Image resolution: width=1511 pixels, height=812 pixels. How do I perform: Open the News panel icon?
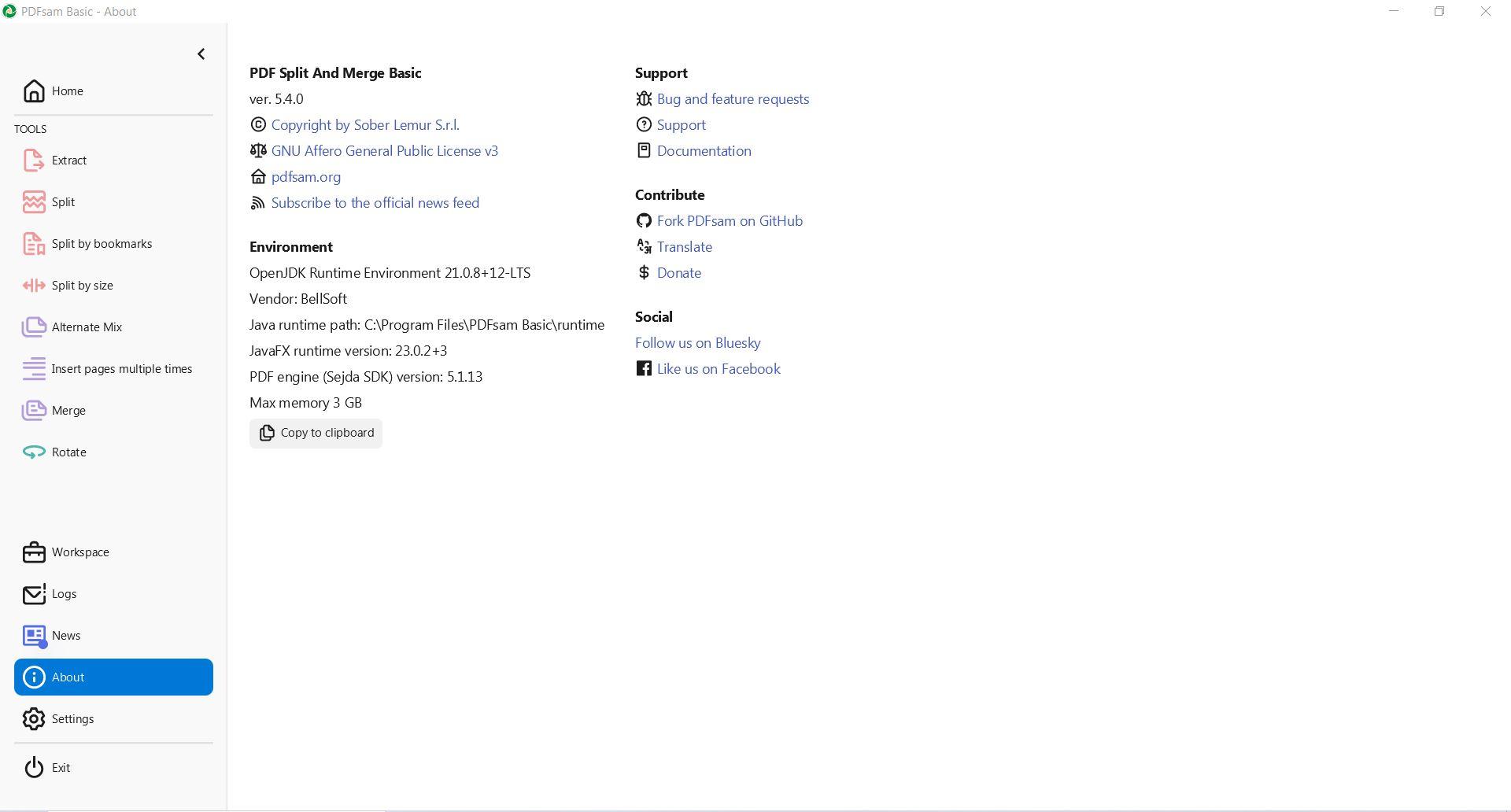point(34,636)
